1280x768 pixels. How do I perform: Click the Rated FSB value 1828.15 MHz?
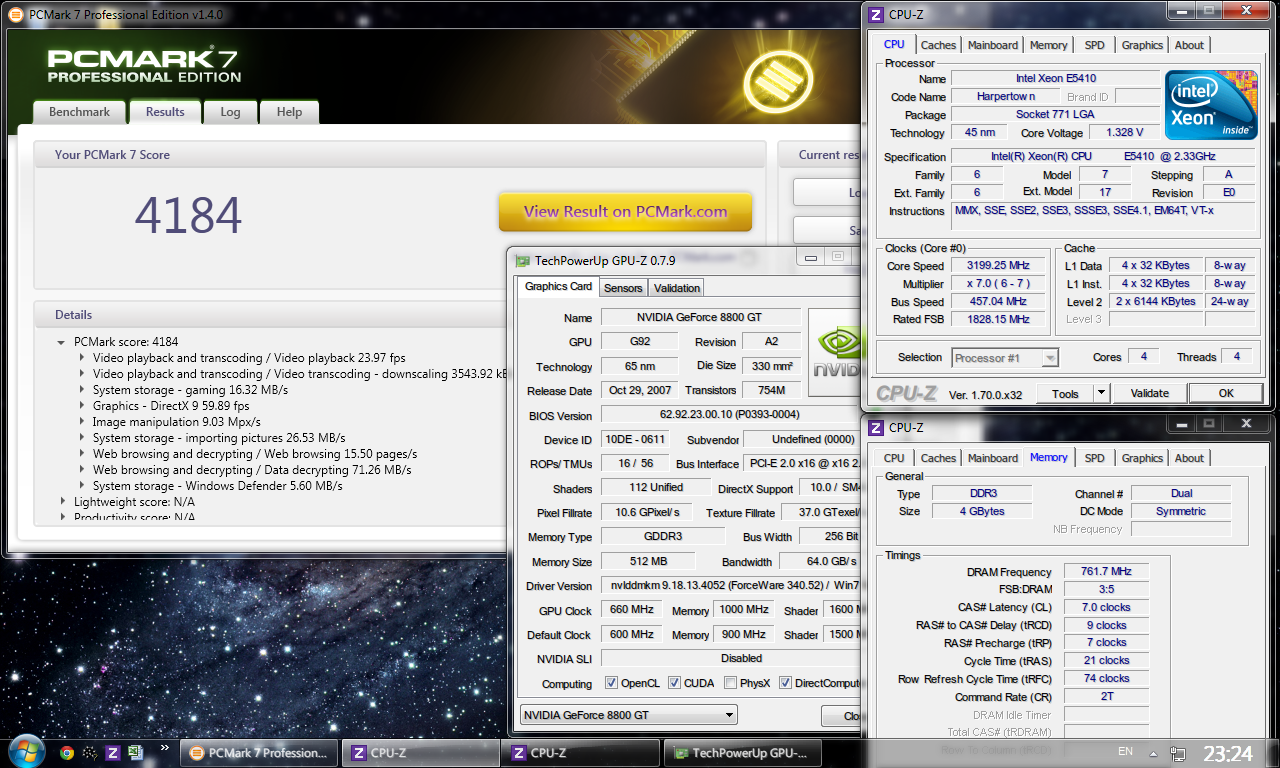point(999,319)
